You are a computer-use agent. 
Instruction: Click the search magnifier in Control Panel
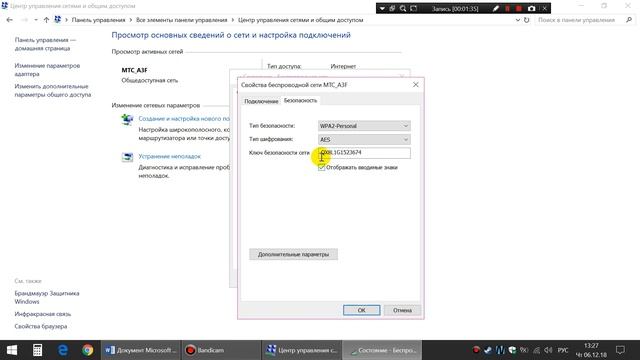(629, 20)
